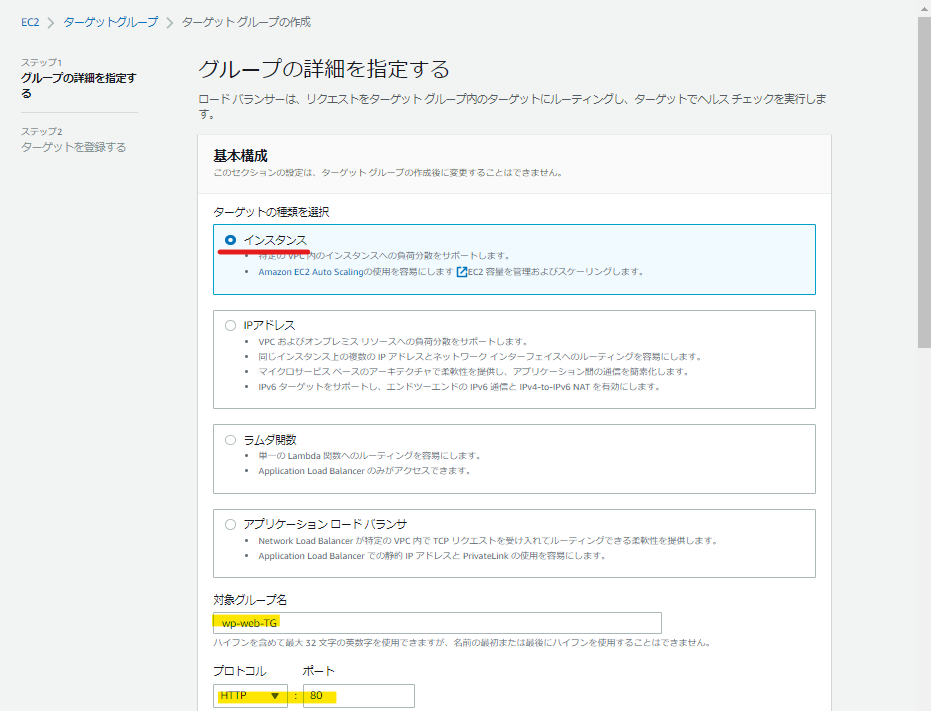Click external link icon after Auto Scaling text
Image resolution: width=931 pixels, height=711 pixels.
461,272
